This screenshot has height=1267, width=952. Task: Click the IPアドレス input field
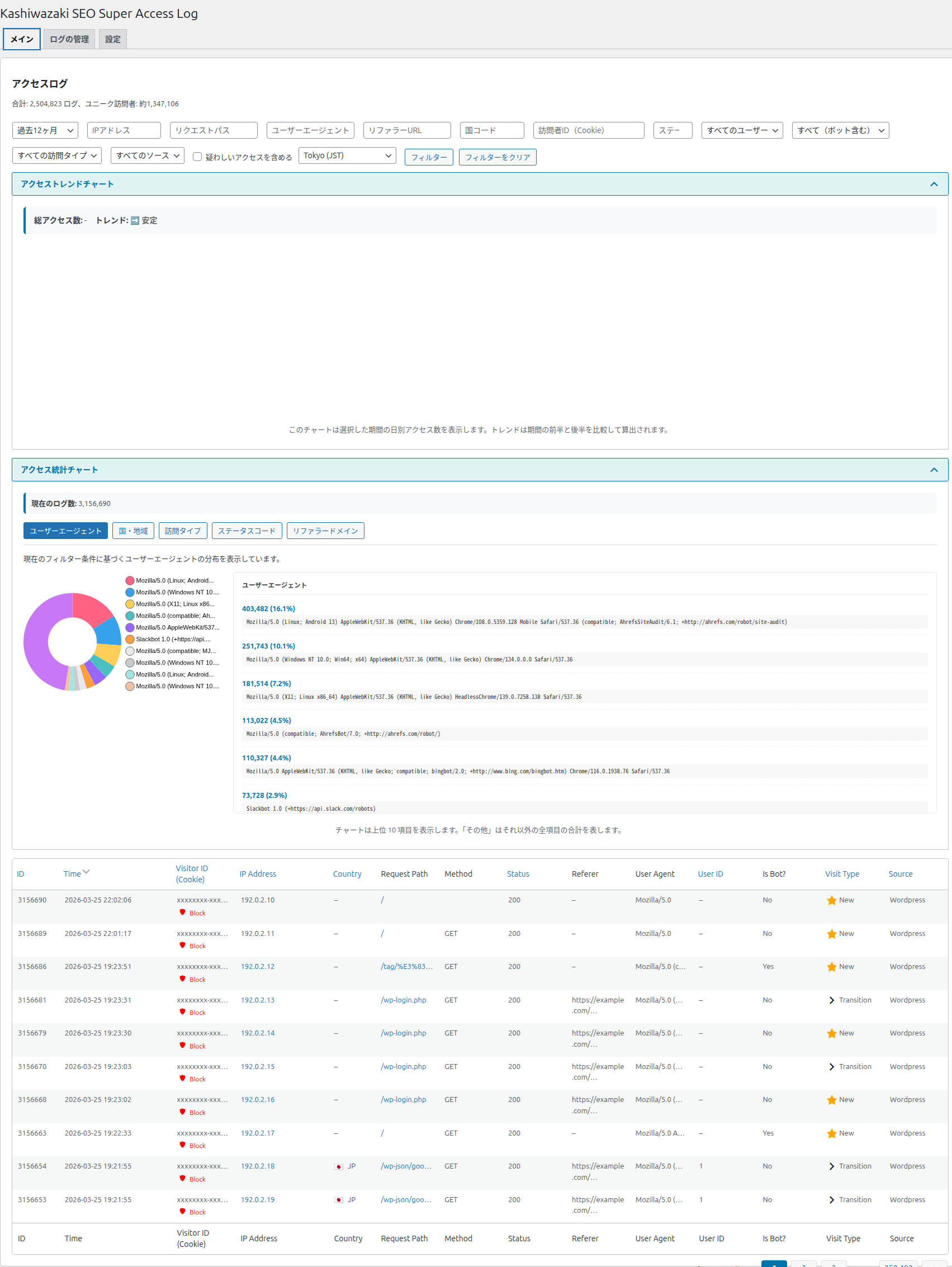[124, 131]
